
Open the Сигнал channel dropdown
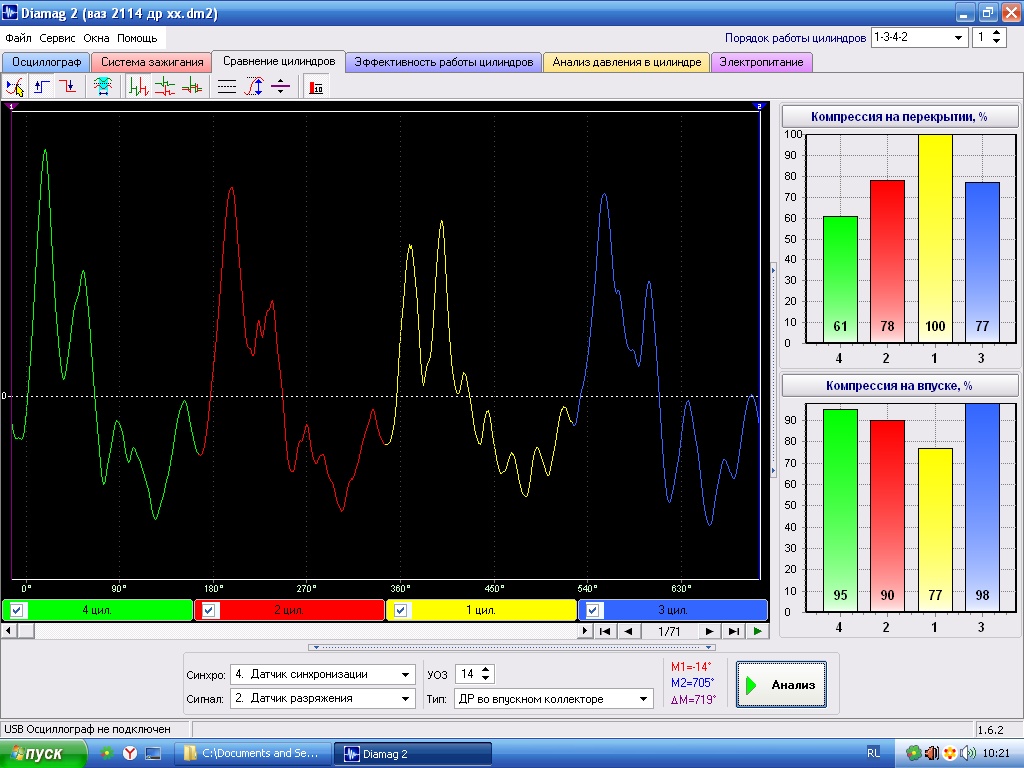tap(405, 699)
